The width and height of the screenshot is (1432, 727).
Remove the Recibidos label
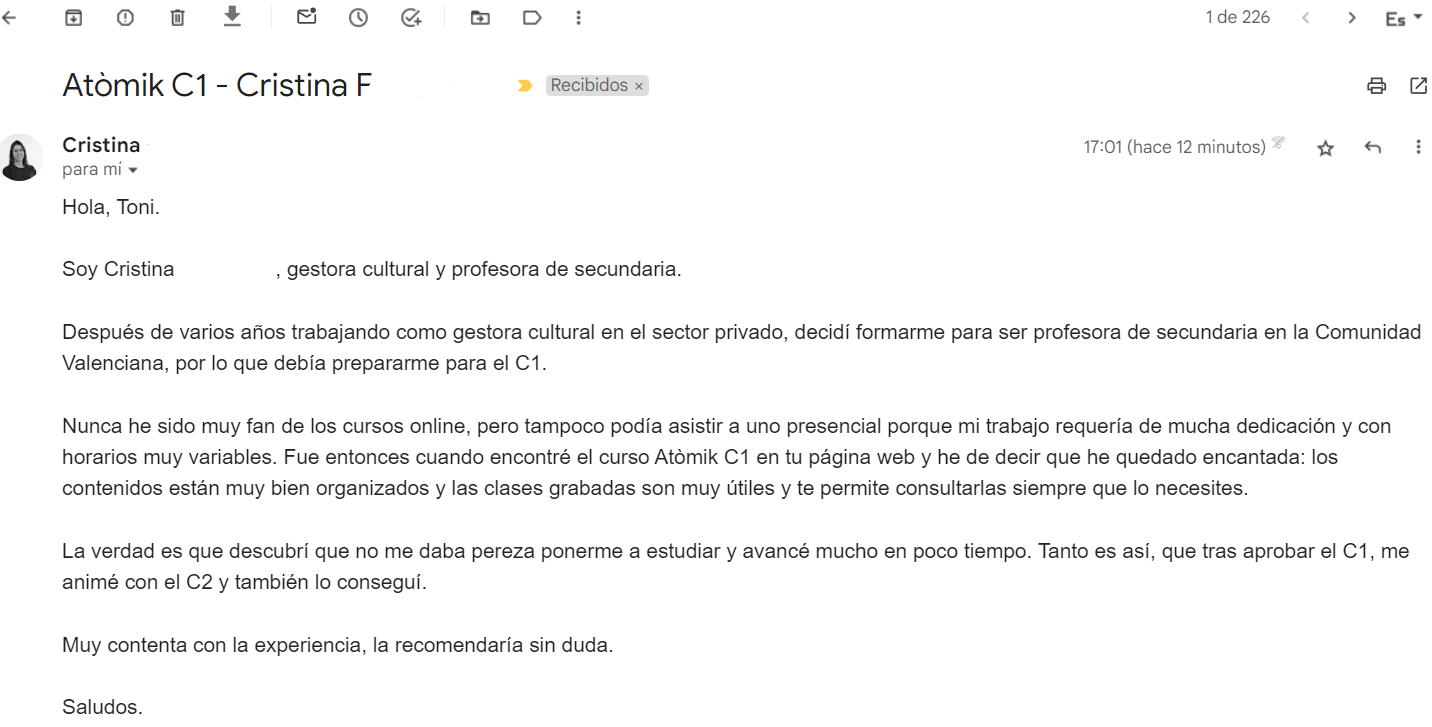[x=638, y=86]
